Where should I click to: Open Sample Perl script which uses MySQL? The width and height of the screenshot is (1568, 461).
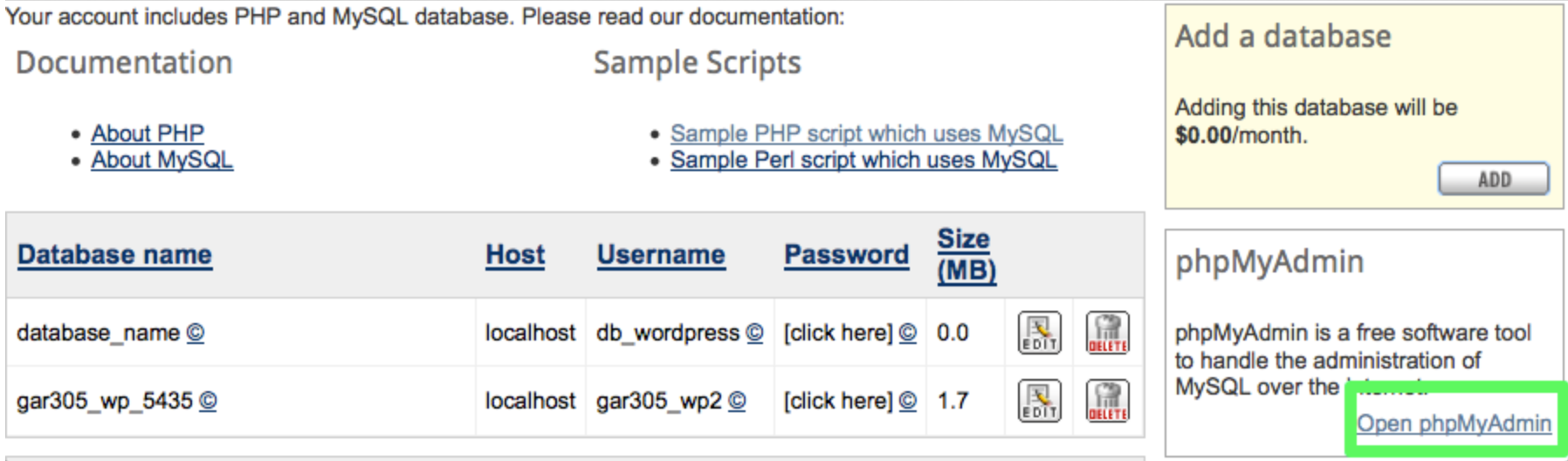click(x=863, y=161)
